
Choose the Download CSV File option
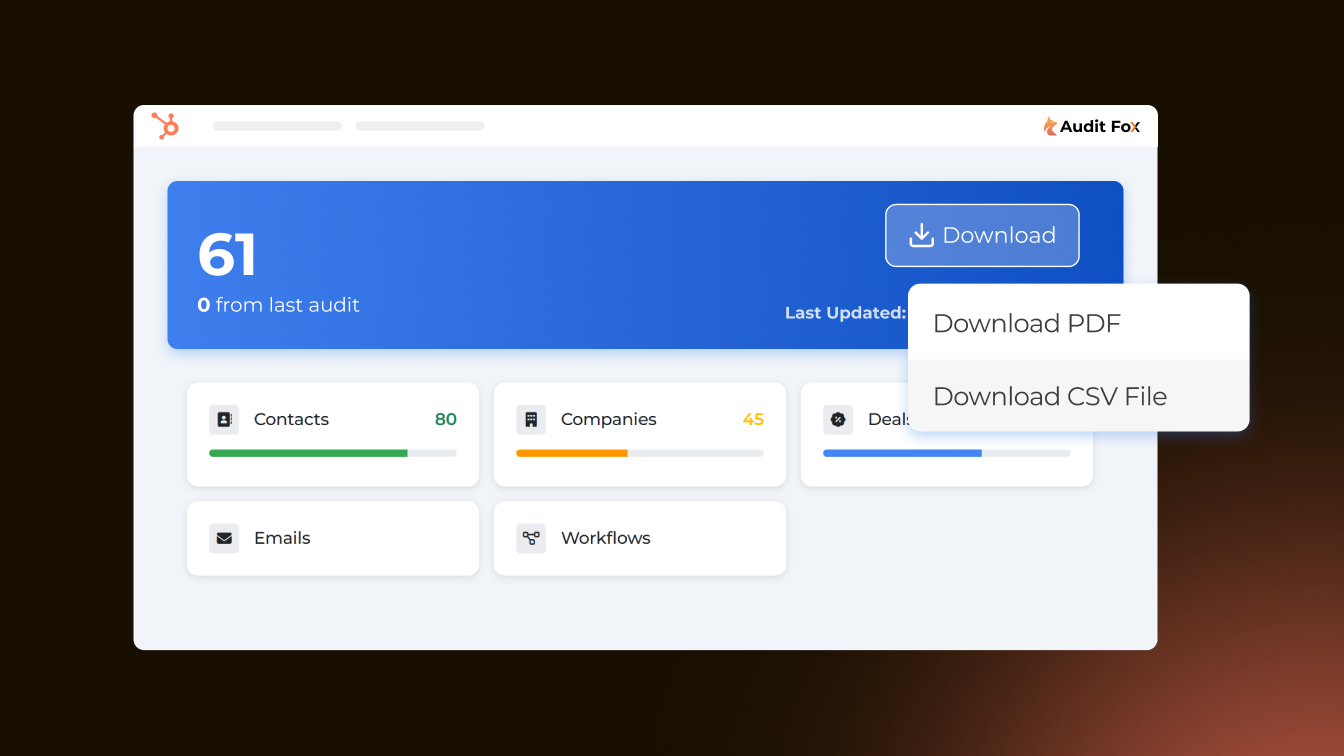tap(1079, 396)
